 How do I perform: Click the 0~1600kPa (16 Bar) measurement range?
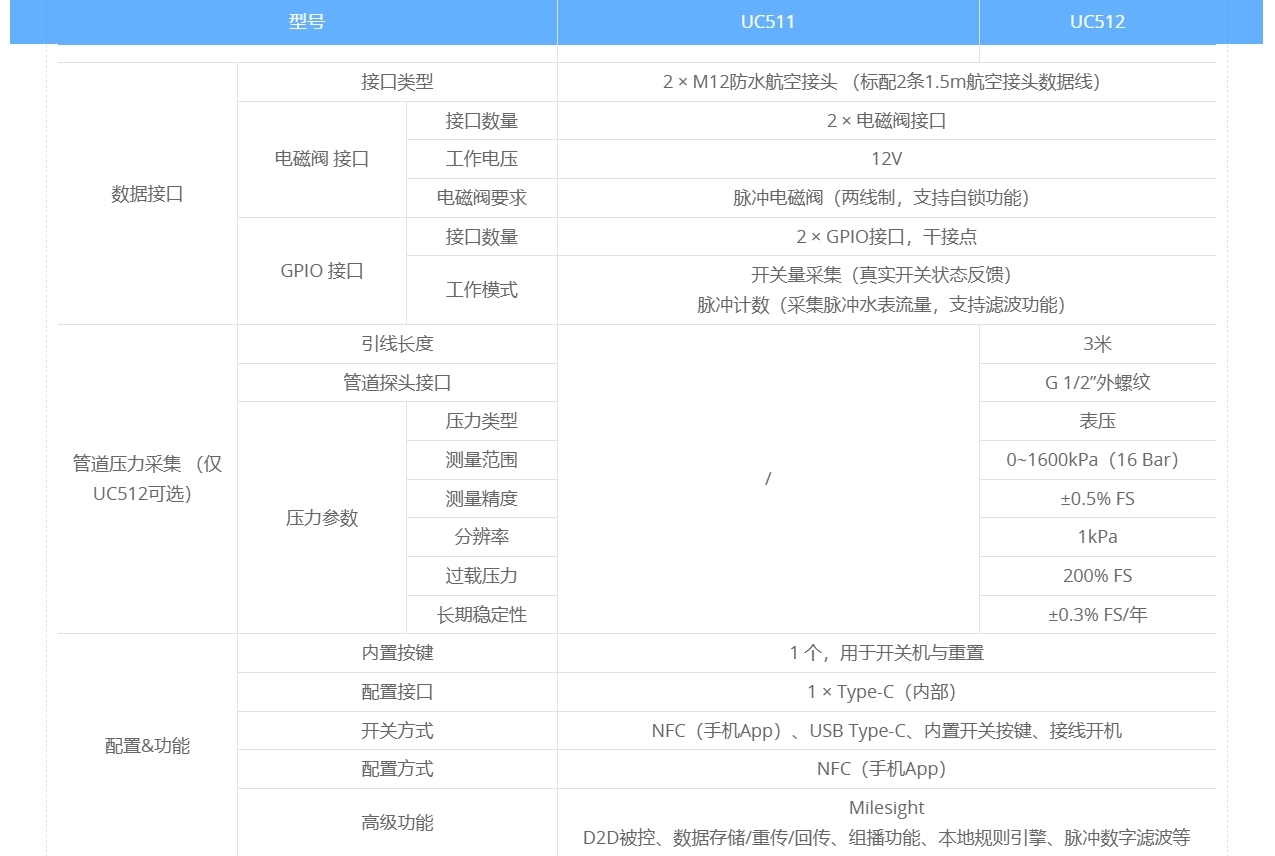(x=1097, y=460)
